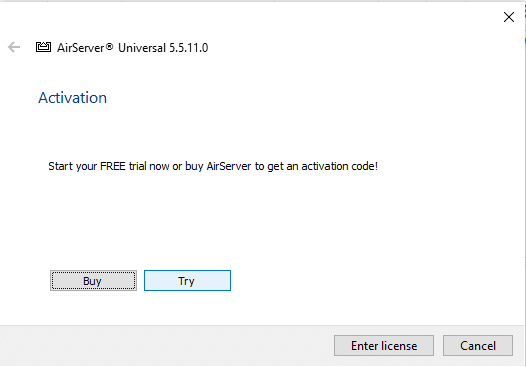This screenshot has width=526, height=367.
Task: Click blank white area below the message
Action: [x=263, y=218]
